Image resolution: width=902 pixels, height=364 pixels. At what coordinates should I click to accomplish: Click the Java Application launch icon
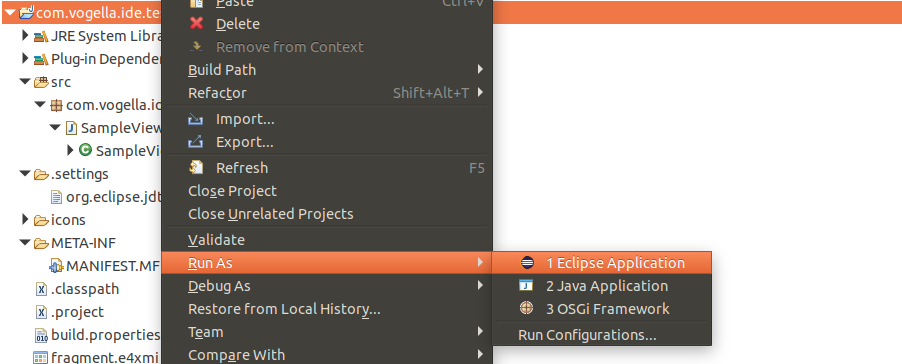(526, 286)
